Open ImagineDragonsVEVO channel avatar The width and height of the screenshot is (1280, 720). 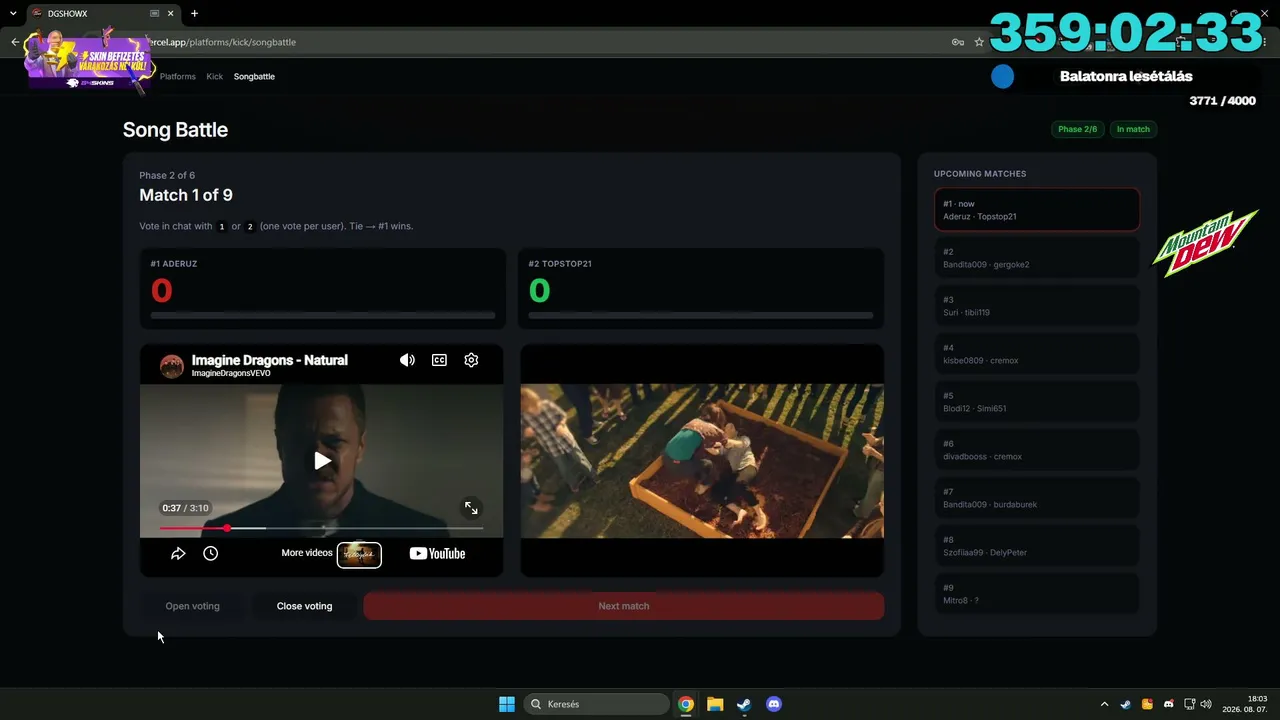tap(172, 365)
